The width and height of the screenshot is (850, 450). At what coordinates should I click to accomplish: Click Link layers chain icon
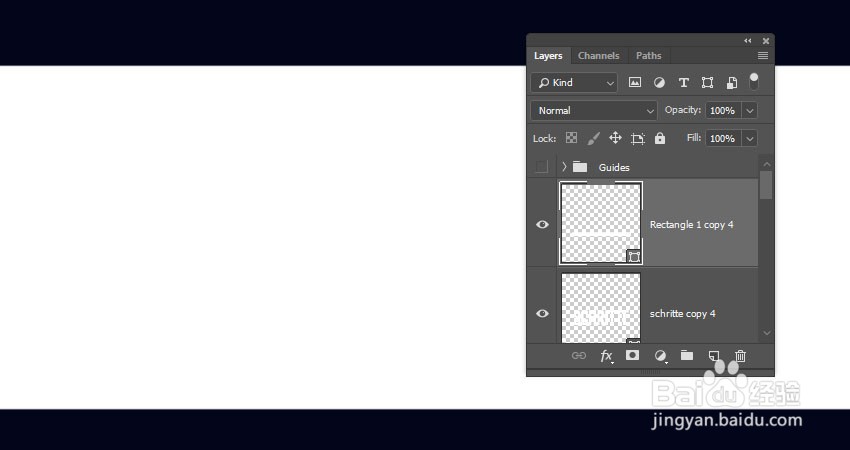[579, 356]
